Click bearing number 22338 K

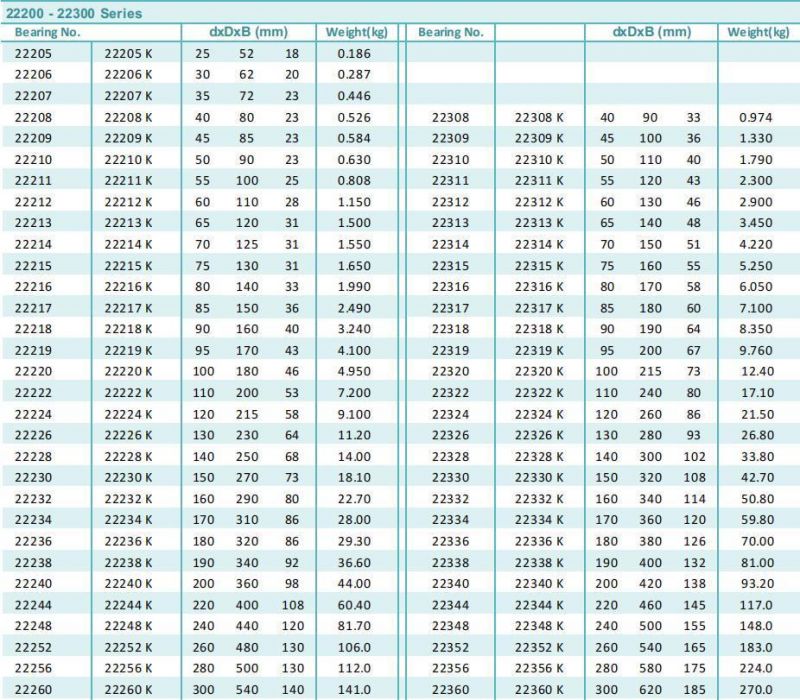tap(539, 563)
